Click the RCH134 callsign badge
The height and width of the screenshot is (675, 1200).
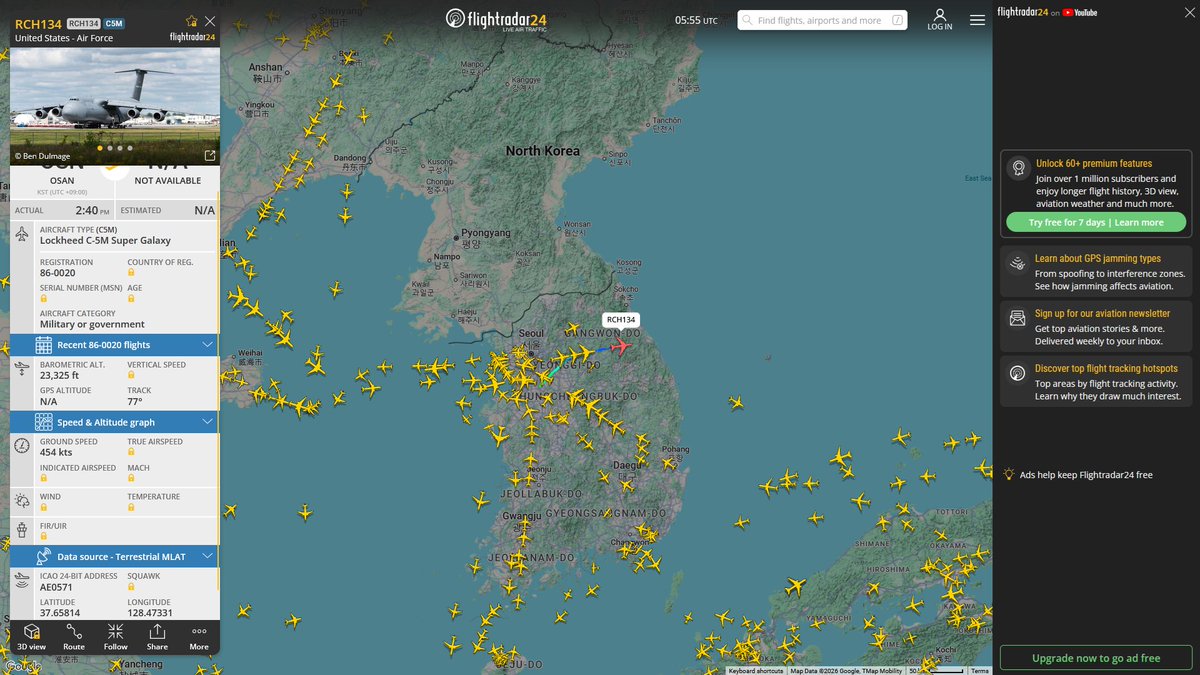(x=84, y=23)
